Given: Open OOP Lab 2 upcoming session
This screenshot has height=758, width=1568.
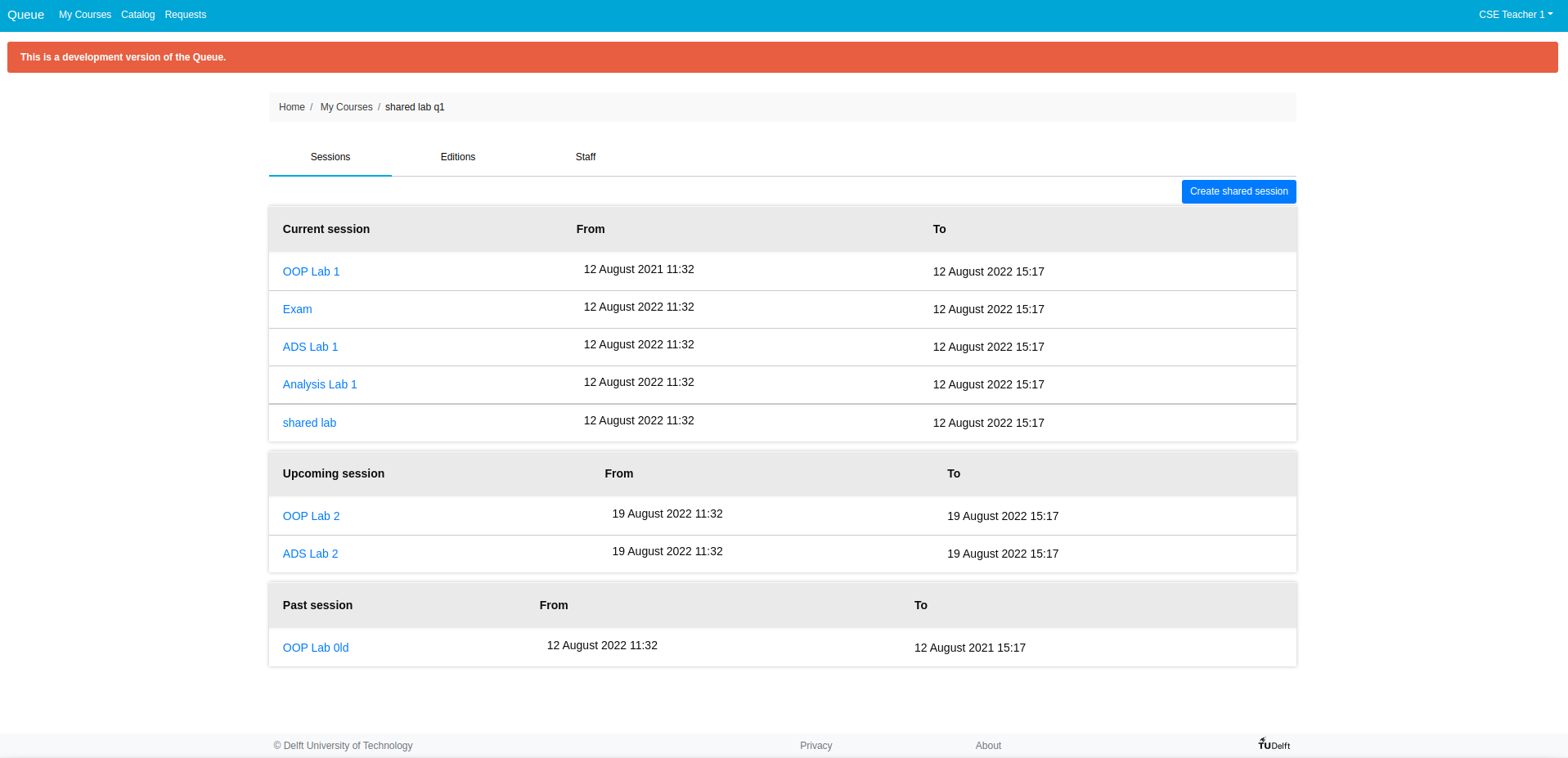Looking at the screenshot, I should click(311, 516).
